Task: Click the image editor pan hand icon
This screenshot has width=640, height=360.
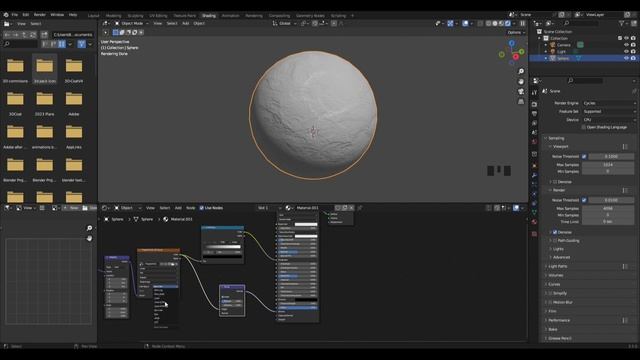Action: (89, 238)
